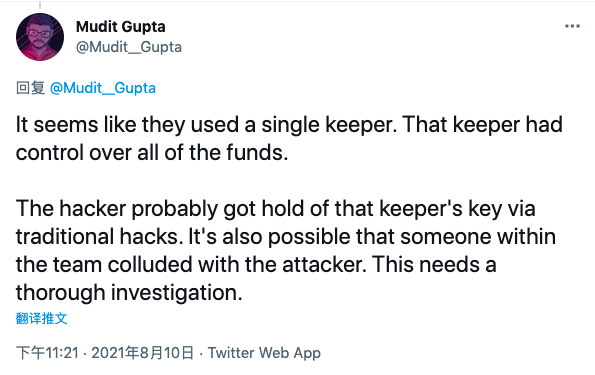595x375 pixels.
Task: Open the bold Mudit Gupta display name
Action: pos(121,27)
